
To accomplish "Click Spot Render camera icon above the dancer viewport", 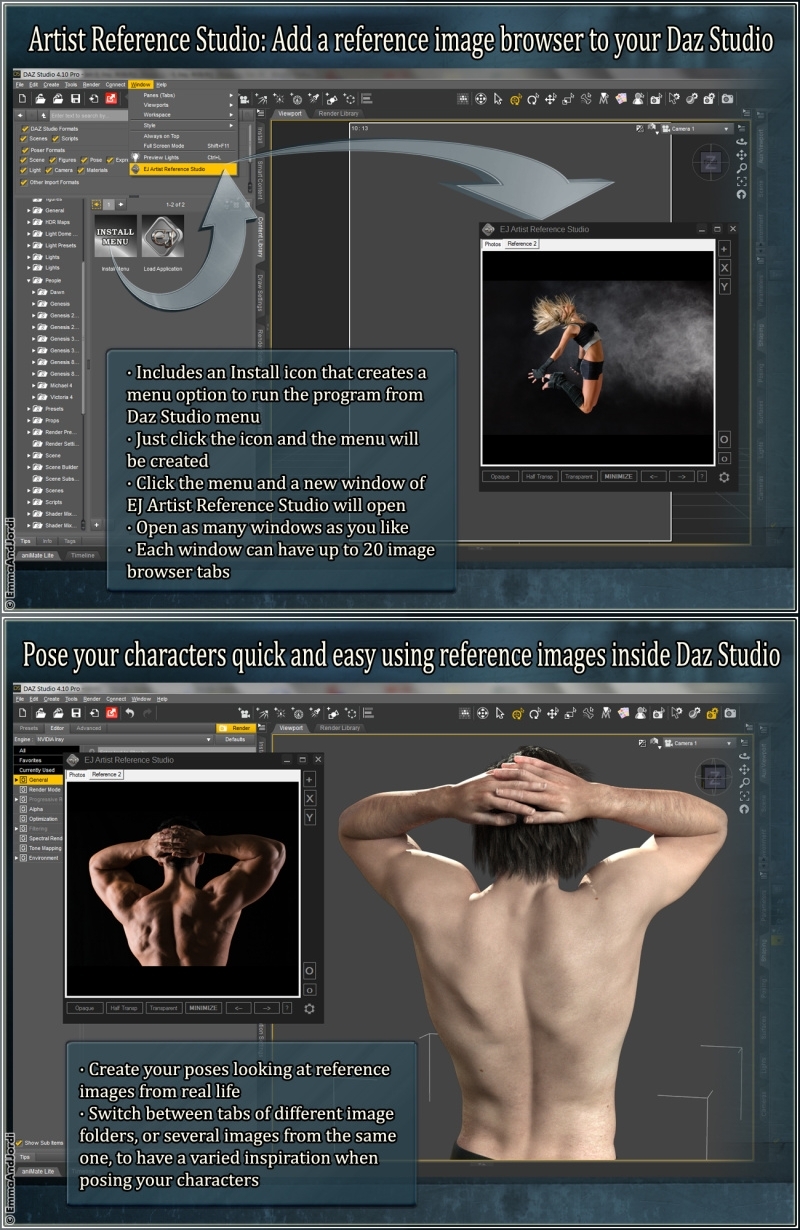I will click(656, 99).
